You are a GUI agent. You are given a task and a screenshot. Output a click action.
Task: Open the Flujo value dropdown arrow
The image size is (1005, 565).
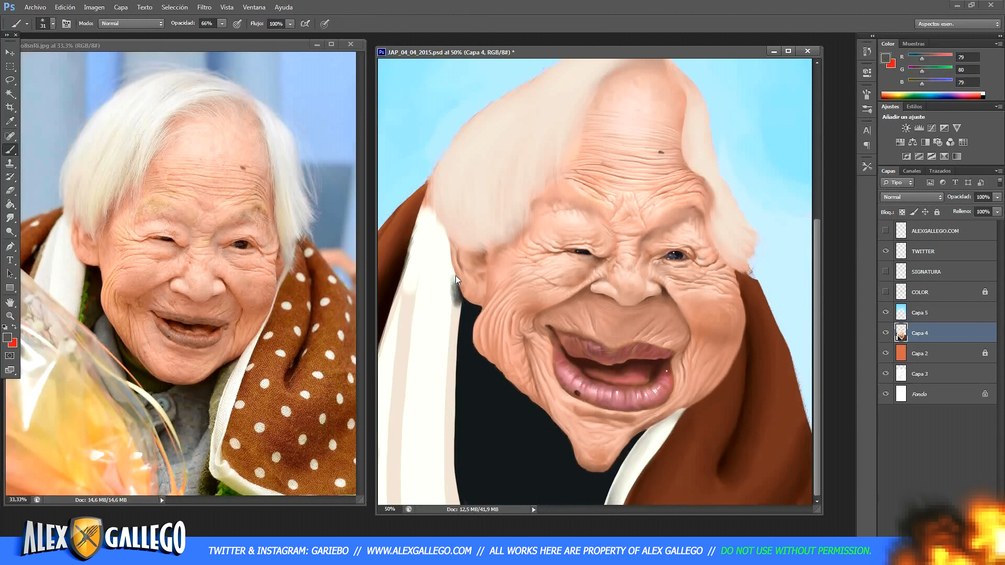click(290, 24)
